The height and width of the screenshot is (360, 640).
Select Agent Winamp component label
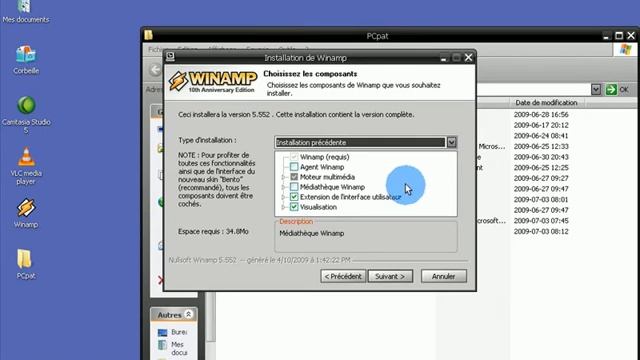322,167
